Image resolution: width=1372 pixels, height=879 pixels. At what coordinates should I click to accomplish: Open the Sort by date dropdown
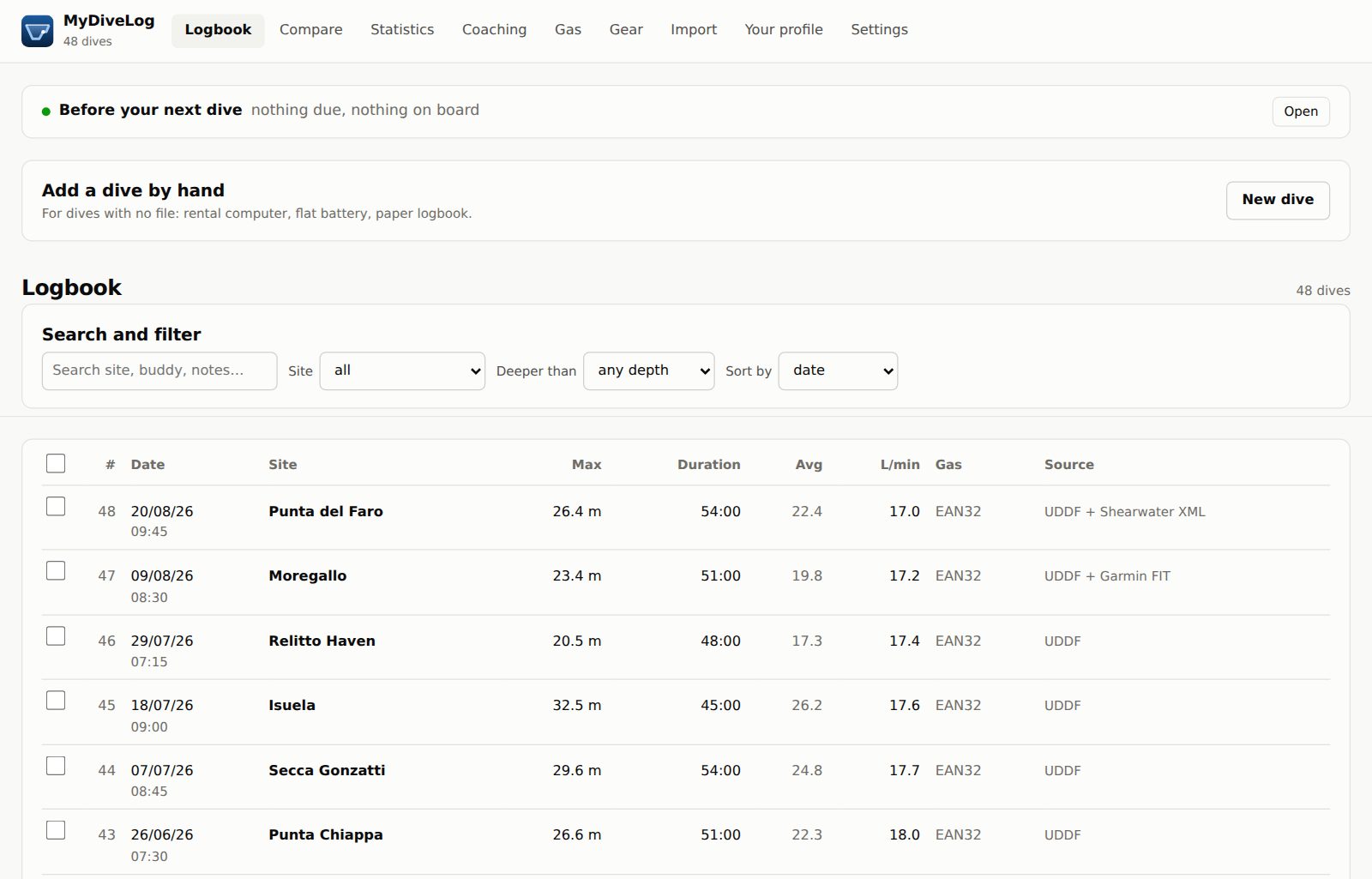tap(838, 370)
